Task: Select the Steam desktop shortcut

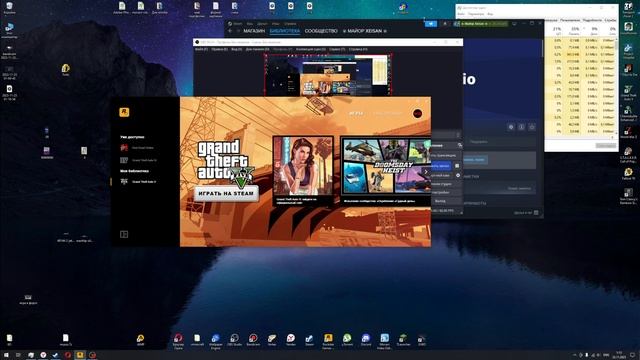Action: tap(309, 340)
